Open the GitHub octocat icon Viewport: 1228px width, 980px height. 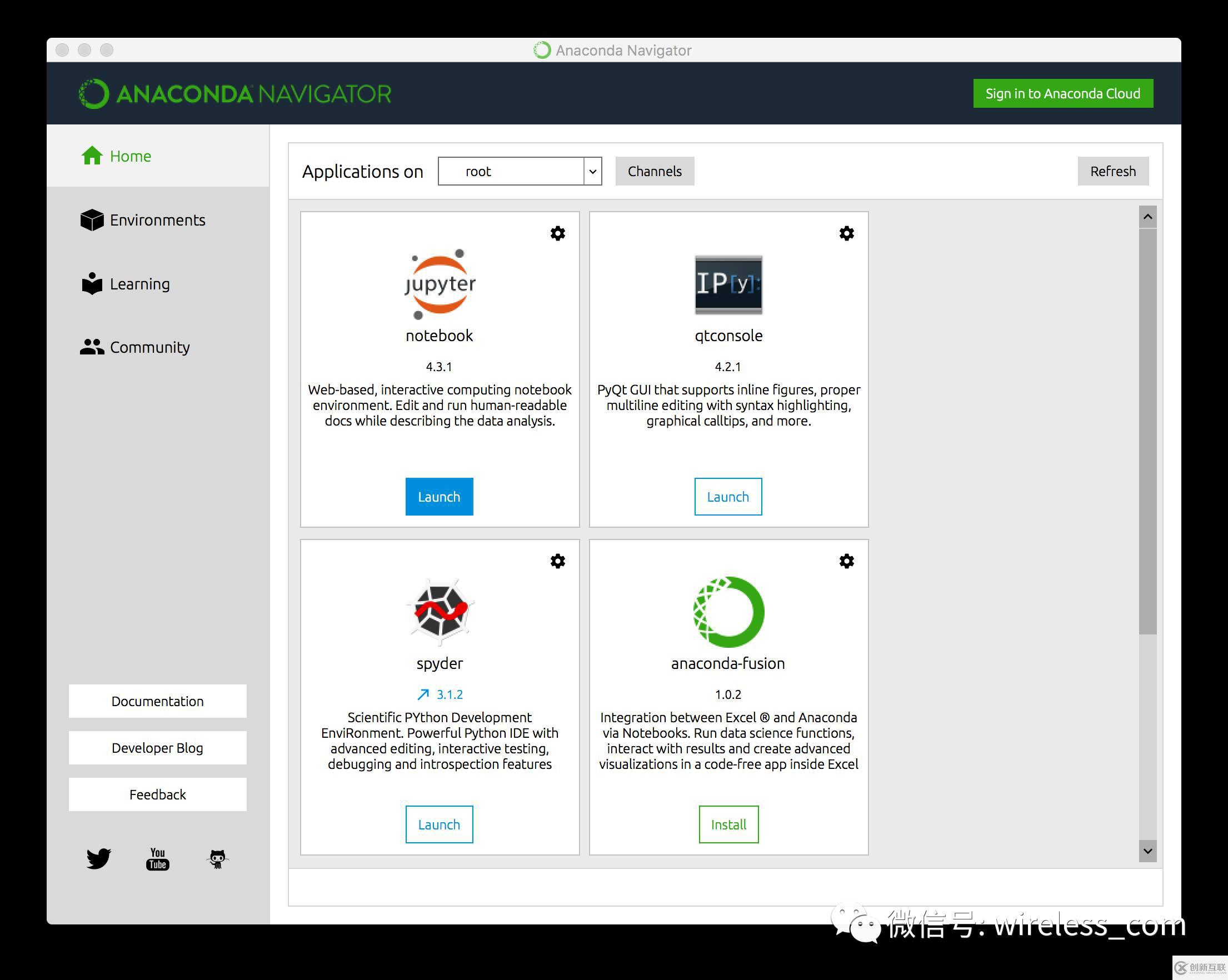click(x=217, y=859)
